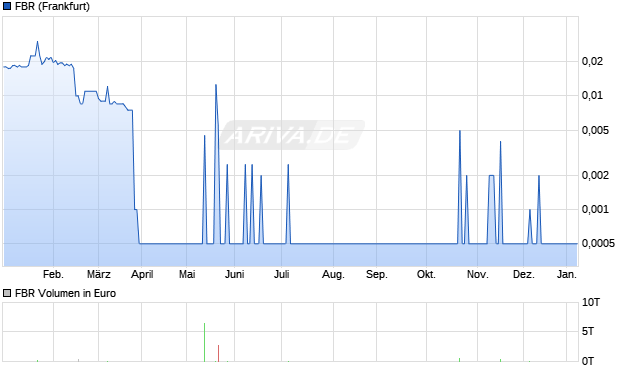Viewport: 620px width, 371px height.
Task: Click the red volume bar in late May
Action: click(x=218, y=353)
